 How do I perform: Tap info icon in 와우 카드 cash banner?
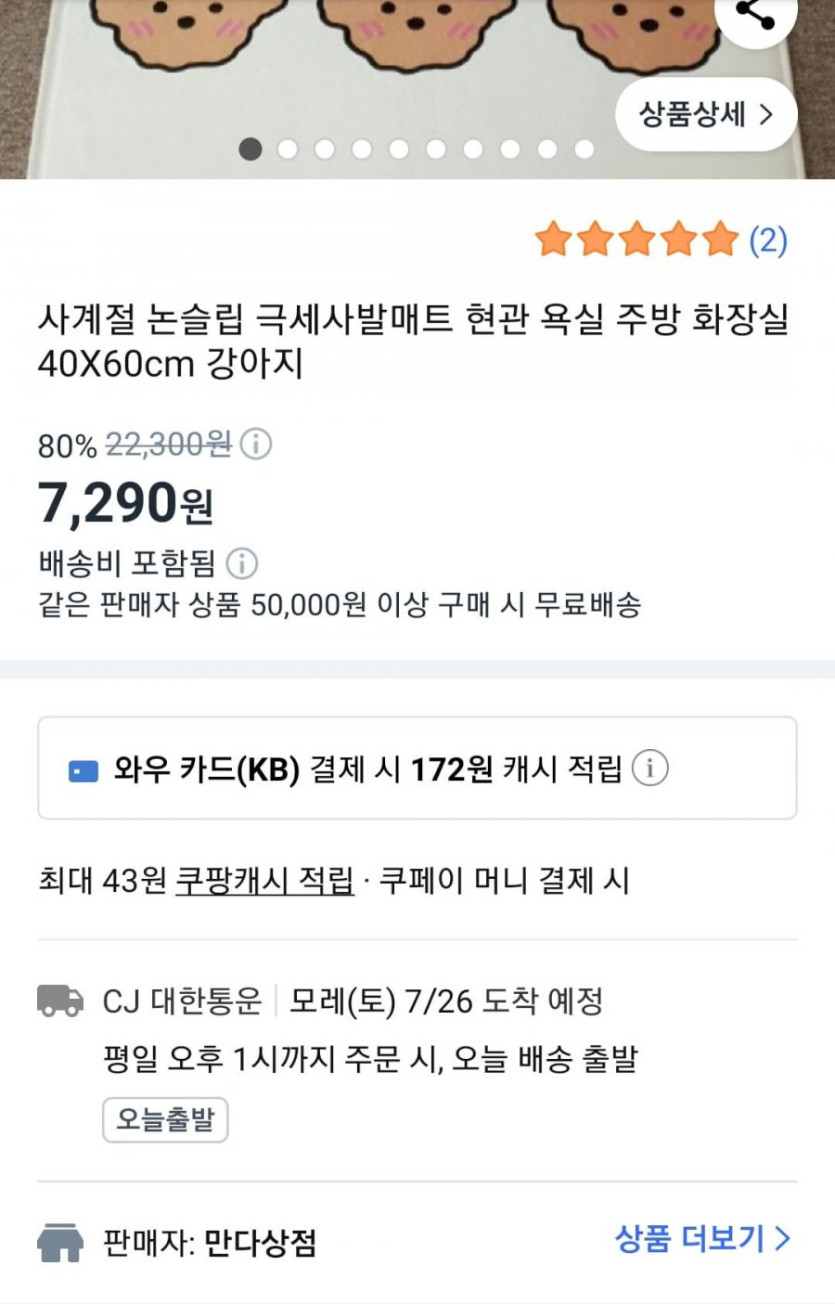tap(650, 769)
